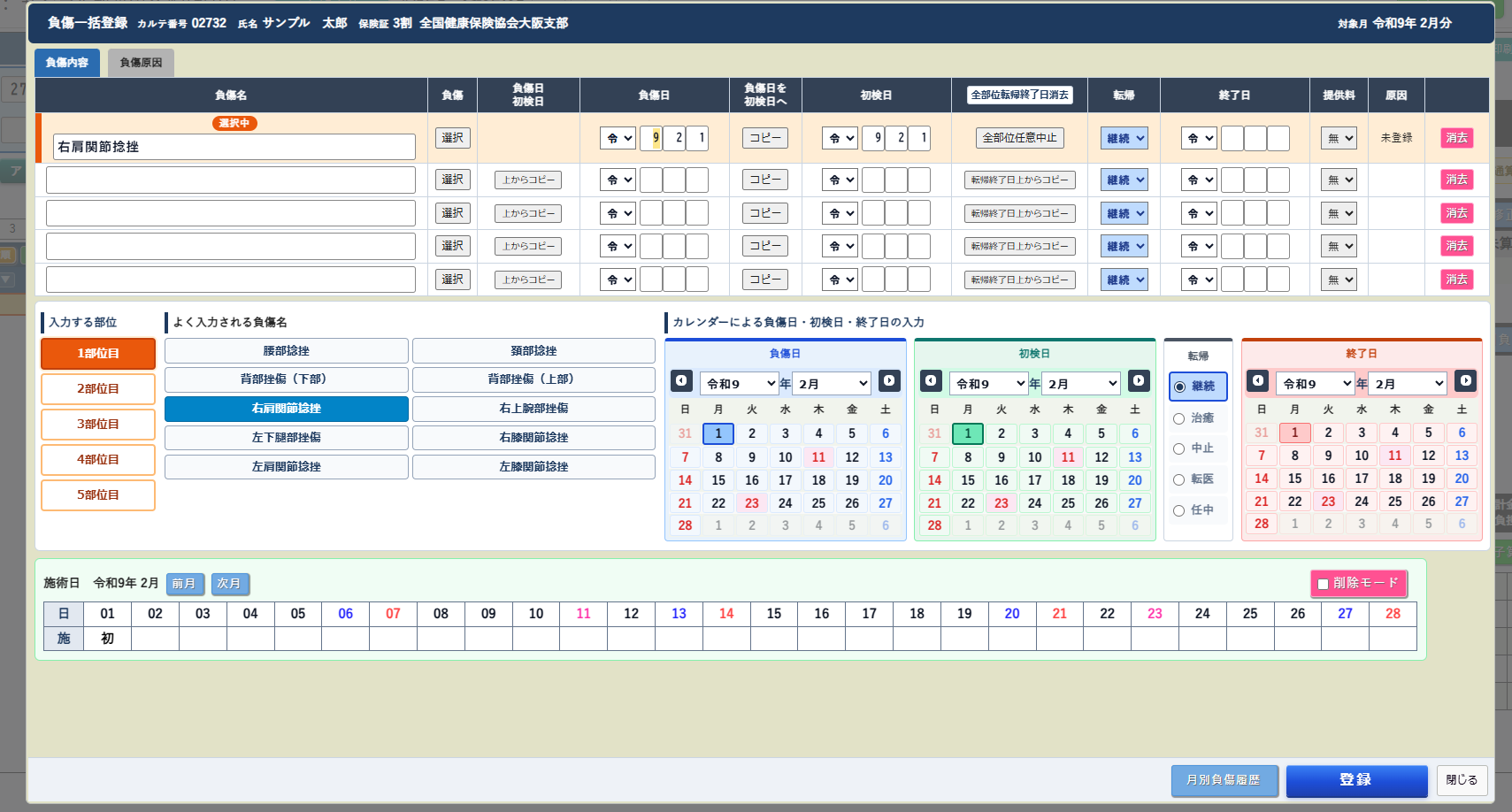Select the 治癒 outcome radio button

click(1178, 418)
